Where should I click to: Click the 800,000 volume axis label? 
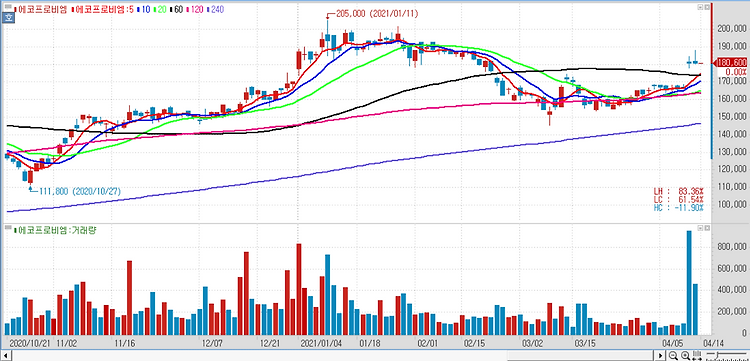pyautogui.click(x=732, y=247)
